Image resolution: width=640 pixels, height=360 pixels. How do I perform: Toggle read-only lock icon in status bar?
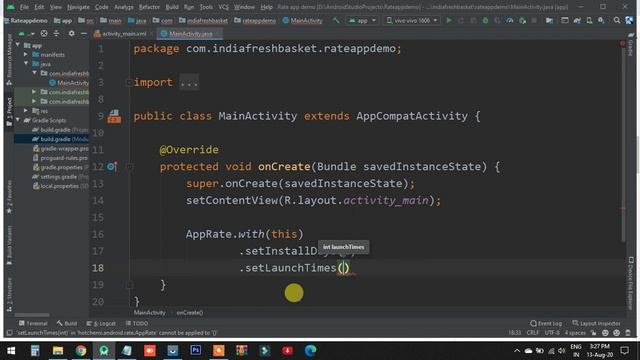coord(594,333)
